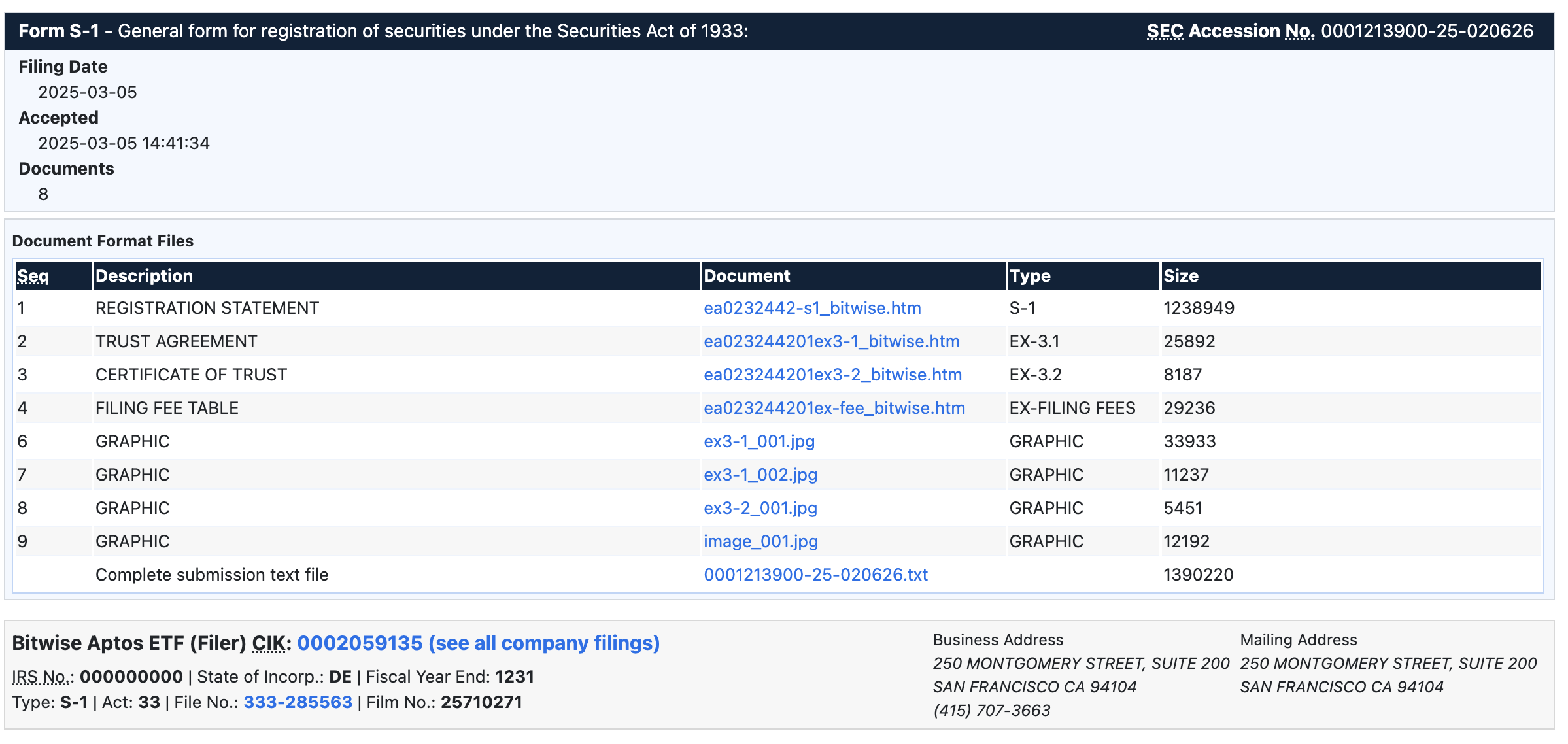Viewport: 1568px width, 744px height.
Task: Click the Seq column header
Action: coord(33,276)
